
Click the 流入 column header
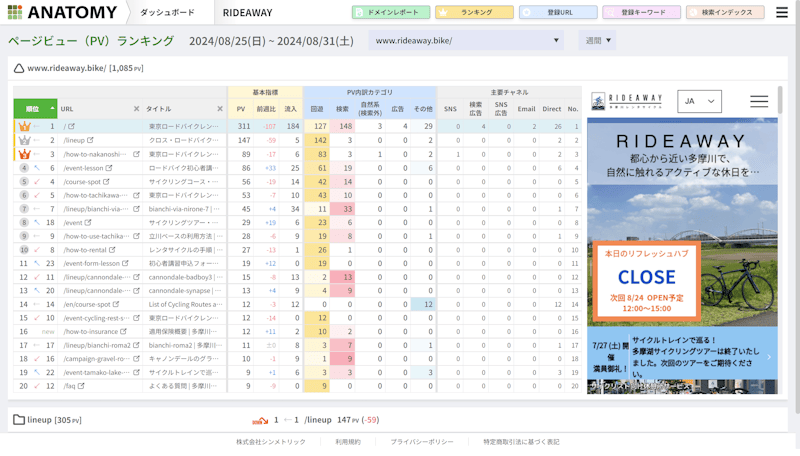[290, 109]
